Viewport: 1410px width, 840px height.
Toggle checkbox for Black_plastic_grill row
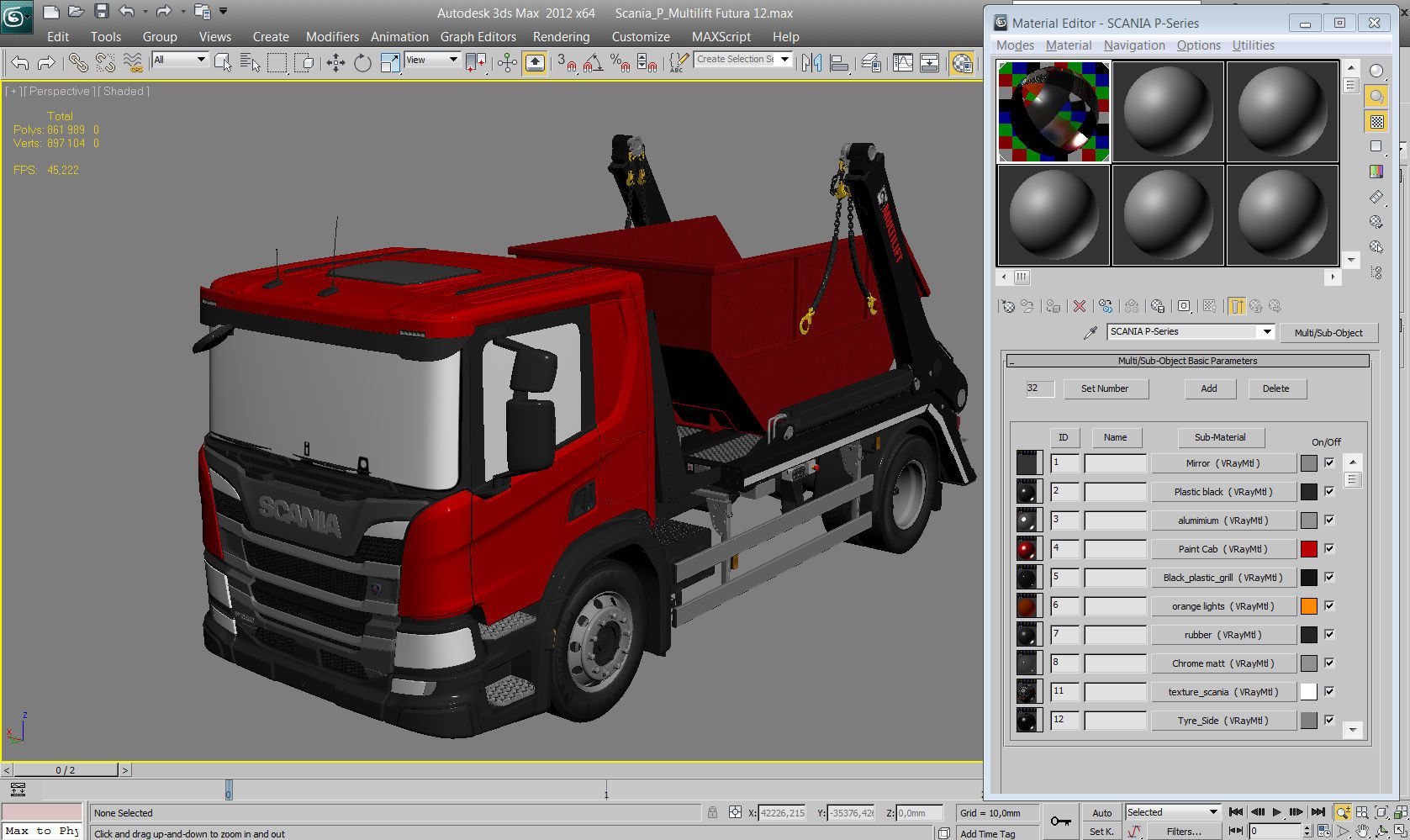click(1329, 577)
